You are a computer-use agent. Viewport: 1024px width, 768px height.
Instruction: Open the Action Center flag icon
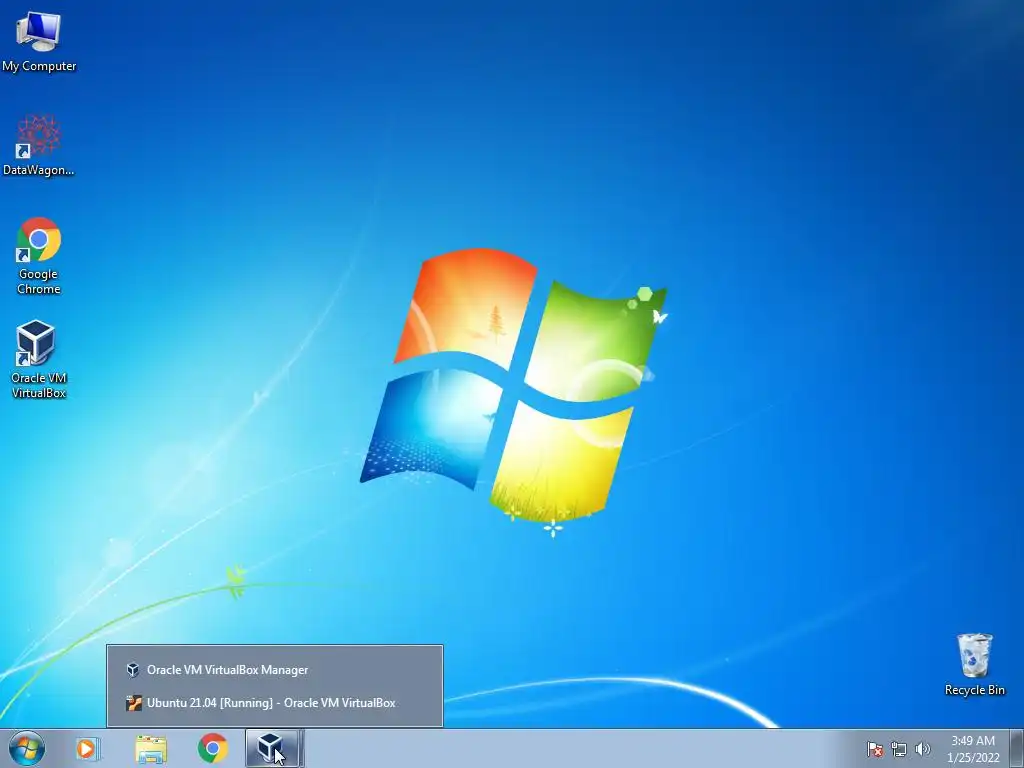click(874, 749)
